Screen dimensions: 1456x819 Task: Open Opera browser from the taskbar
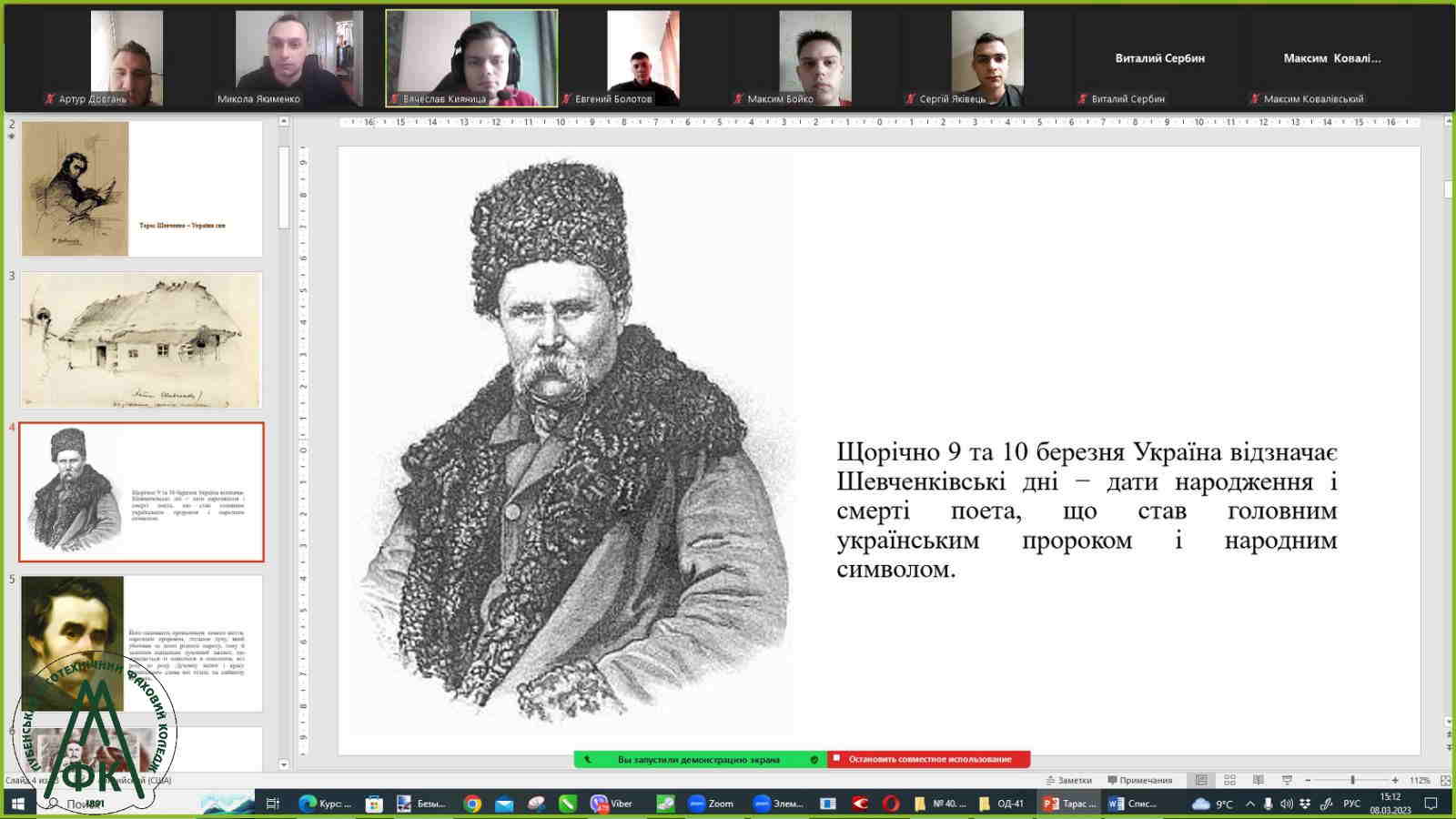pos(891,804)
